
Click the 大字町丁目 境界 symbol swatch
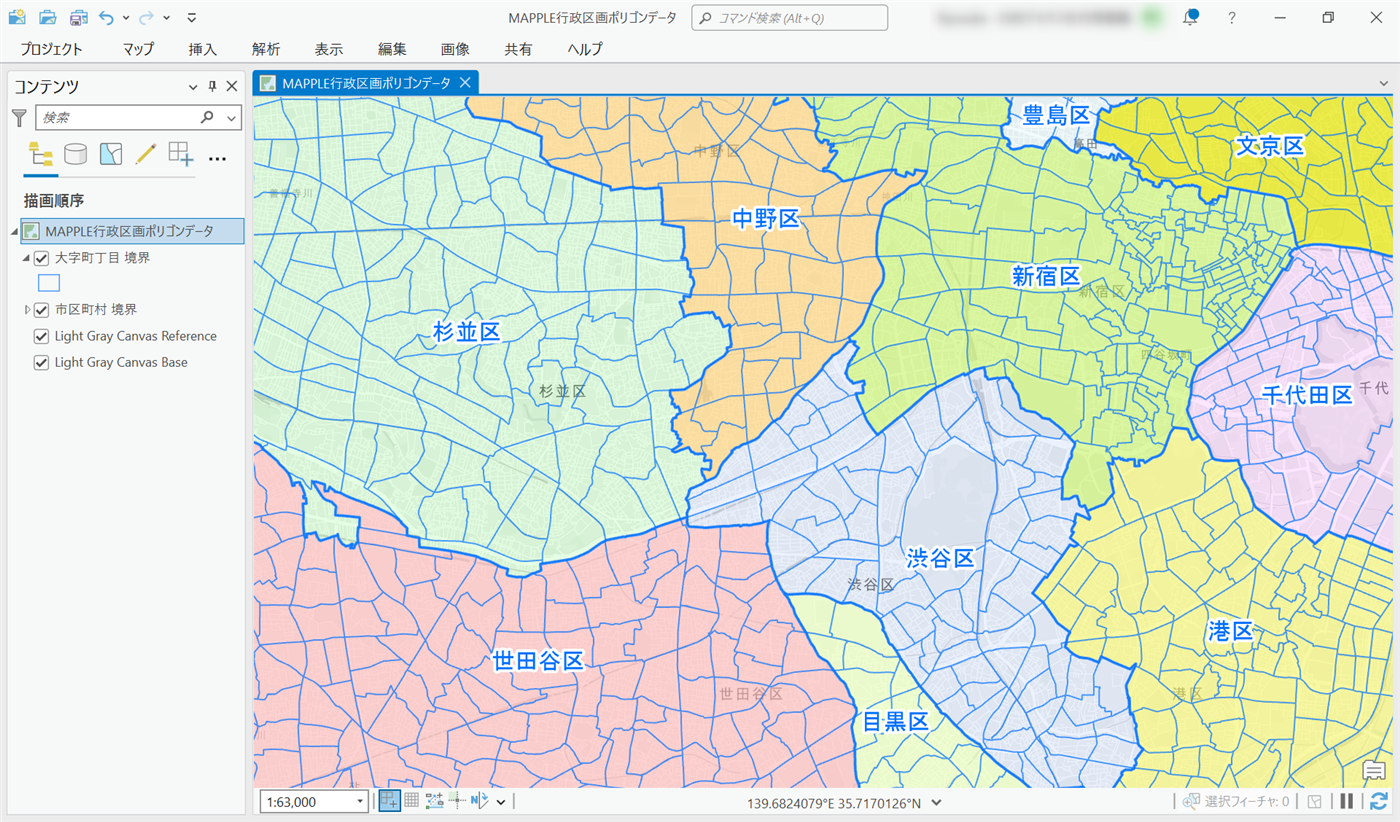[48, 283]
